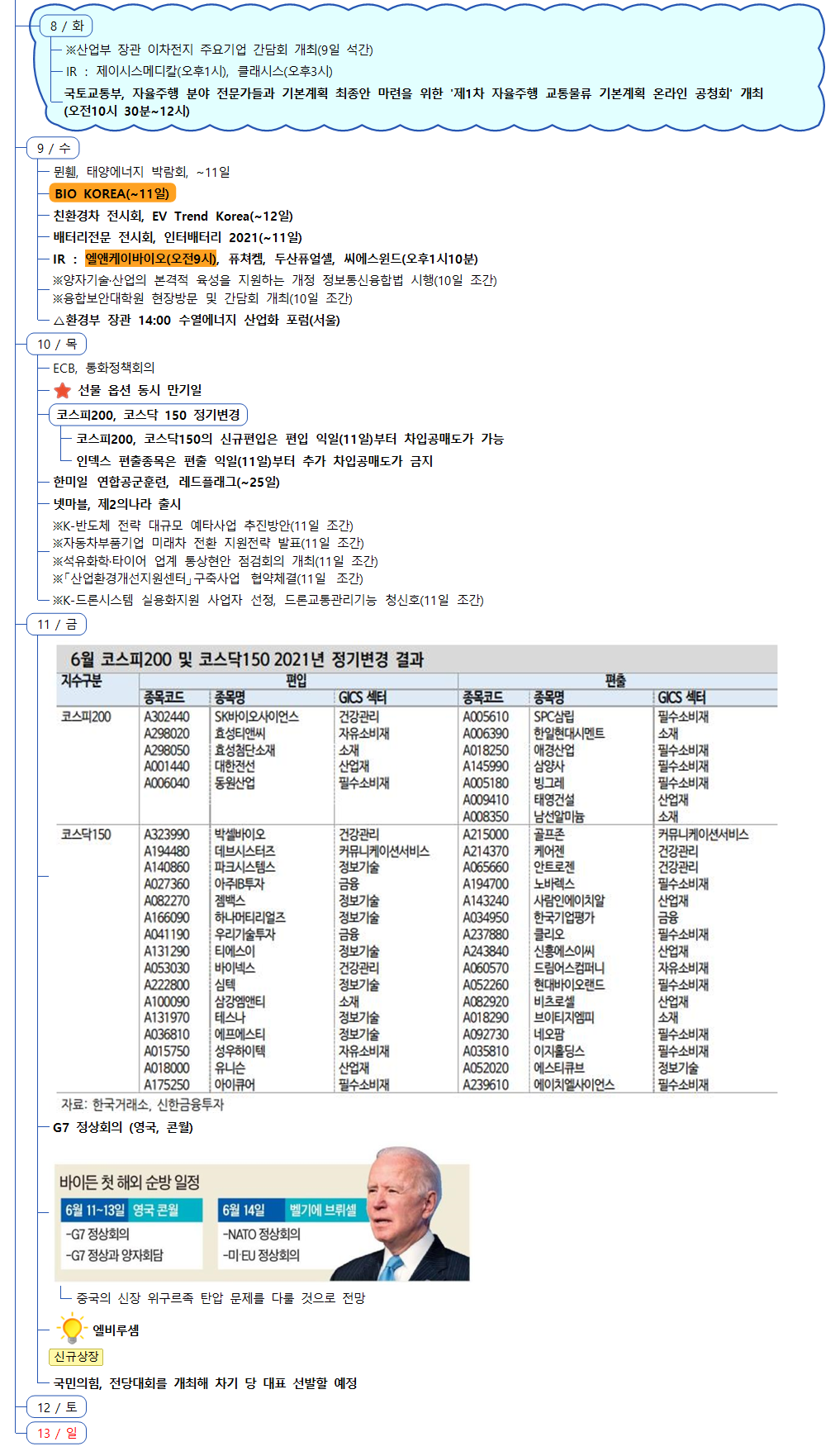Viewport: 840px width, 1456px height.
Task: Select the 선물 옵션 동시 만기일 topic
Action: [x=140, y=390]
